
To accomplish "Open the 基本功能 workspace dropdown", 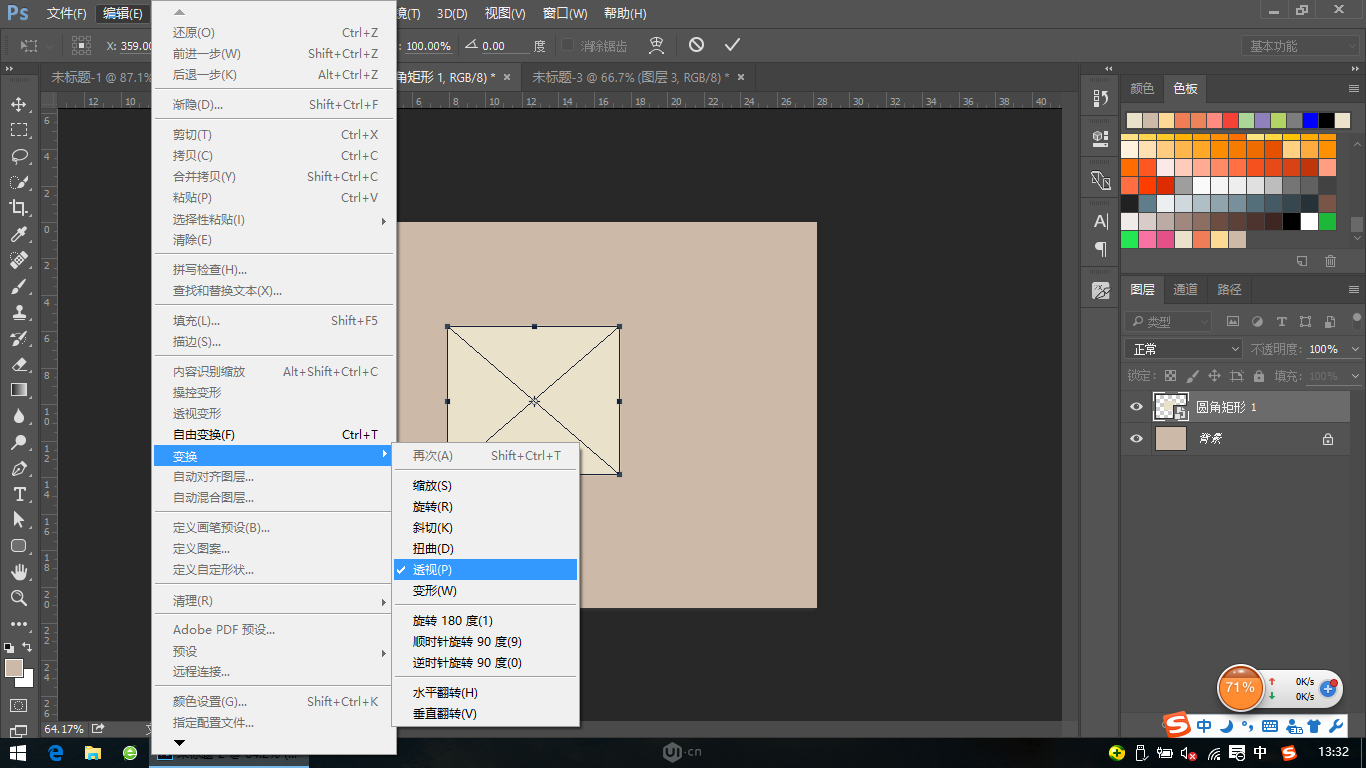I will [x=1300, y=46].
